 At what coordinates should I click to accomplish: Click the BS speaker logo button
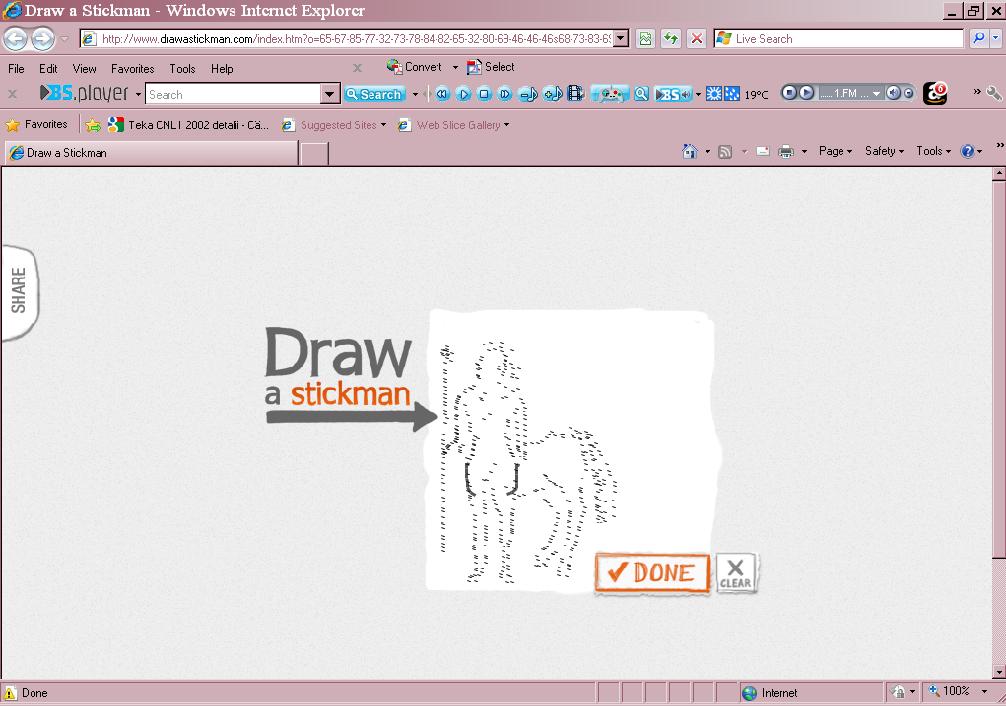pyautogui.click(x=673, y=94)
